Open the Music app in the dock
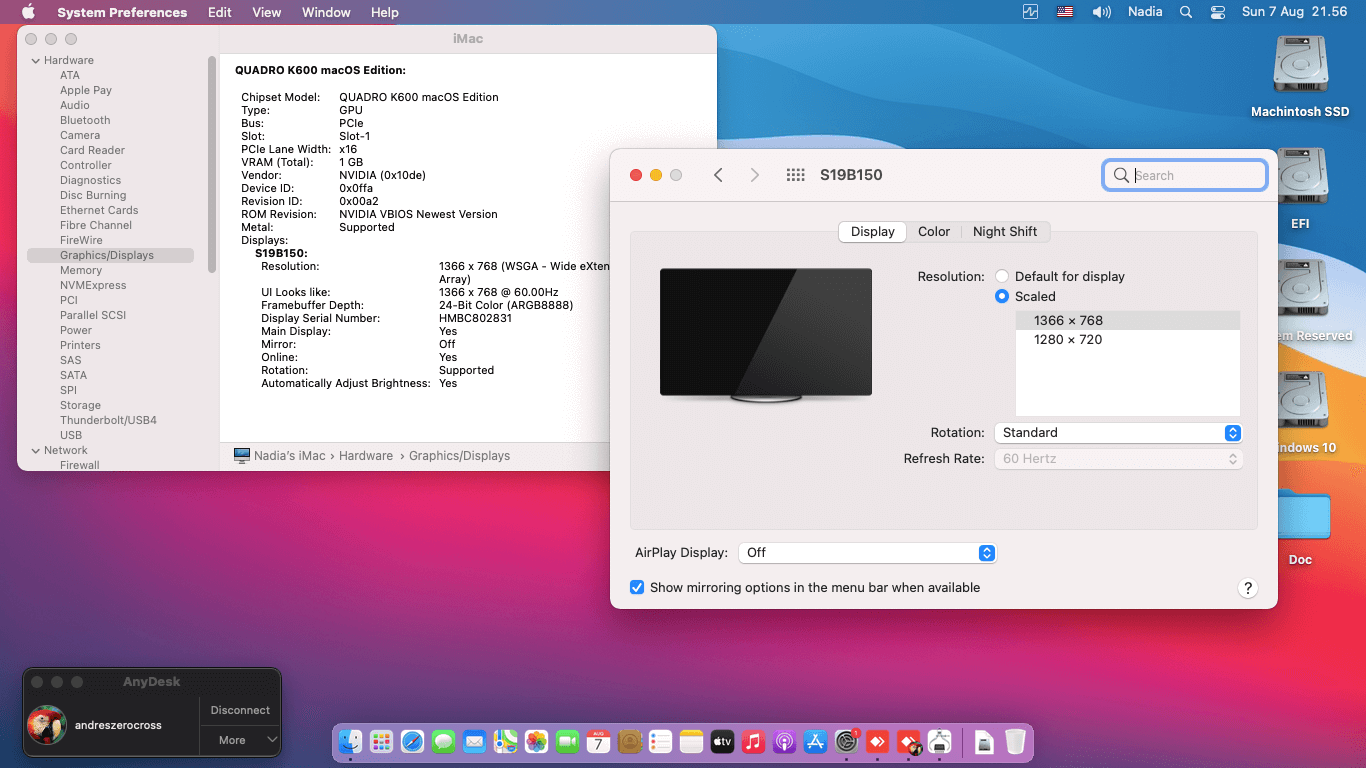The image size is (1366, 768). 753,742
